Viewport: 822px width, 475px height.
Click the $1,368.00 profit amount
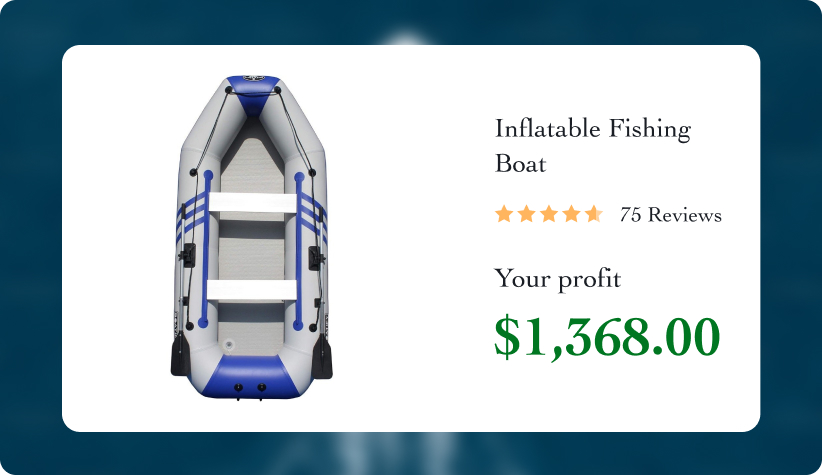(x=607, y=337)
